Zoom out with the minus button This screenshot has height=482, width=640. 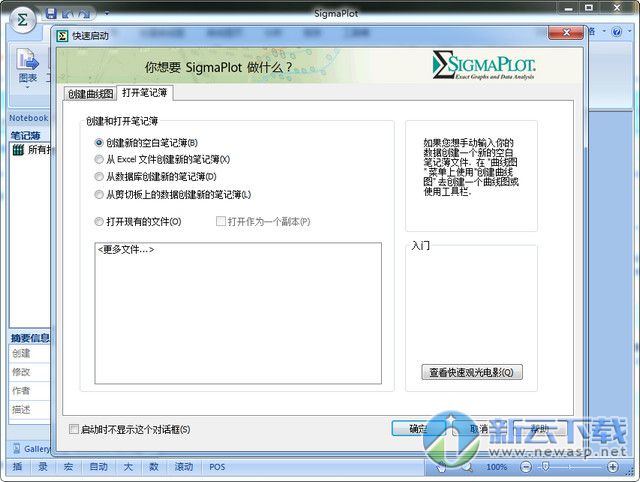tap(526, 466)
